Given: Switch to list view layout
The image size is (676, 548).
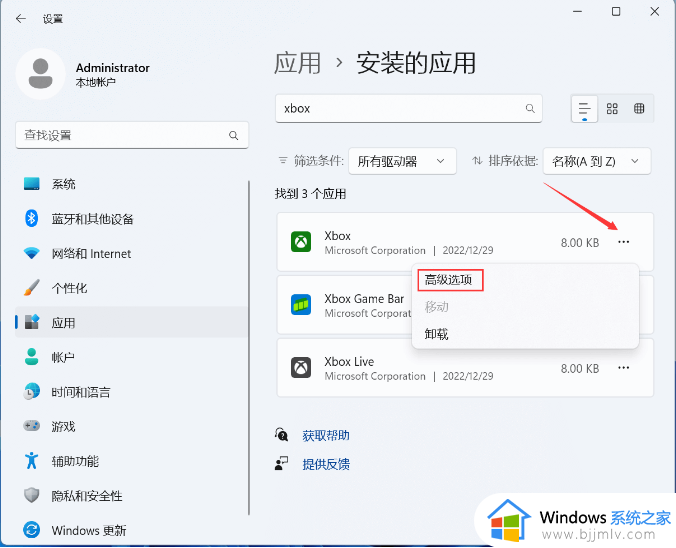Looking at the screenshot, I should (584, 109).
